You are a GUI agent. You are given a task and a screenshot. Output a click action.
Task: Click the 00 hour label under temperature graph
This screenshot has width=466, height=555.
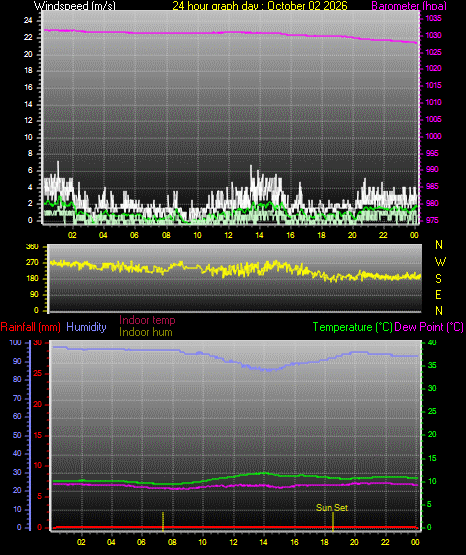pos(415,542)
